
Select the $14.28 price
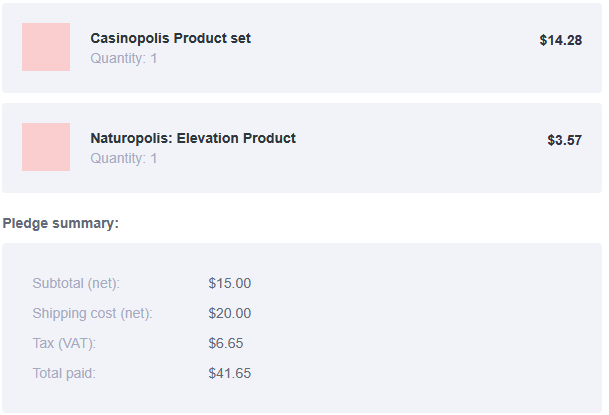pyautogui.click(x=560, y=40)
